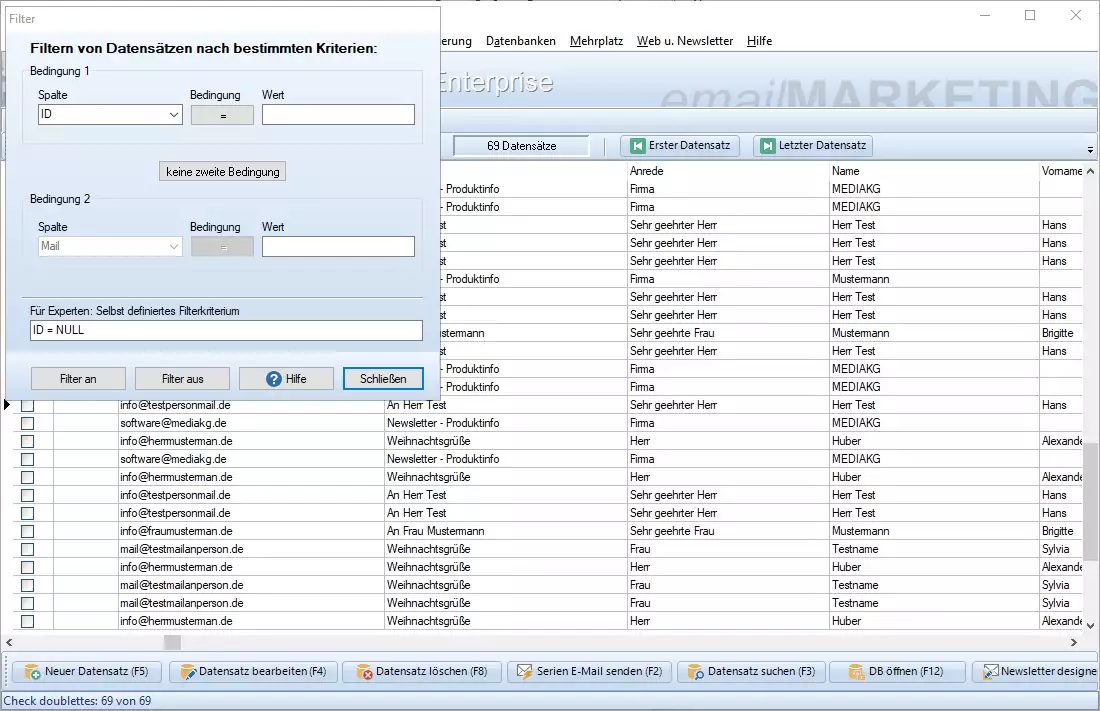Open the Datenbanken menu
The height and width of the screenshot is (711, 1100).
coord(520,41)
